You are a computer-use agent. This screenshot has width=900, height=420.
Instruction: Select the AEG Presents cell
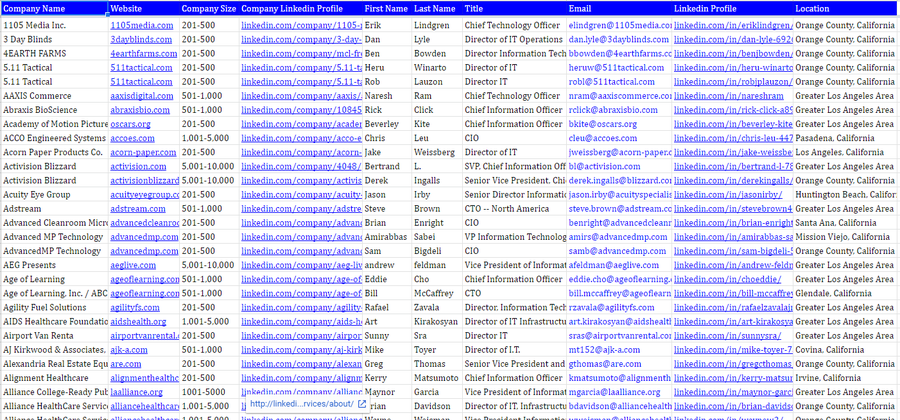(x=54, y=265)
